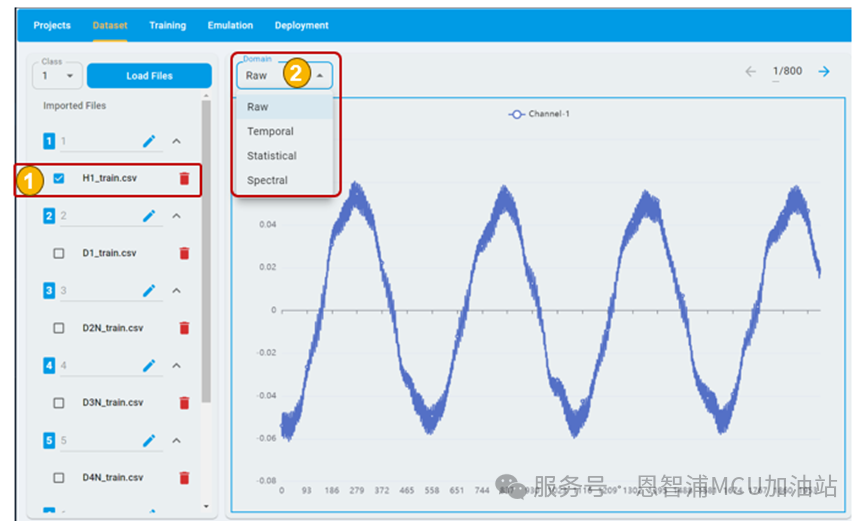Click the file list scroll-down arrow
The image size is (865, 521).
coord(206,506)
